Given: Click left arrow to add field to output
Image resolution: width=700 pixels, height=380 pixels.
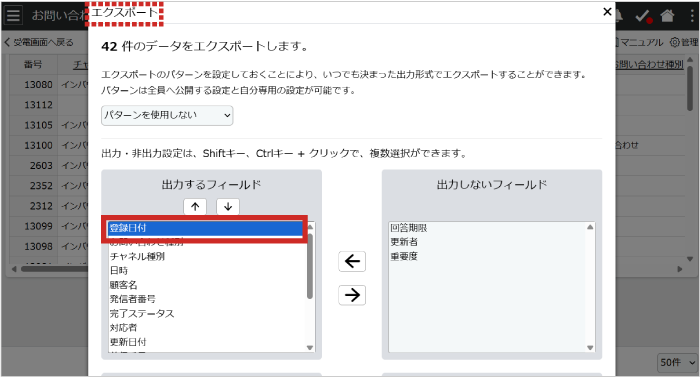Looking at the screenshot, I should click(x=352, y=261).
